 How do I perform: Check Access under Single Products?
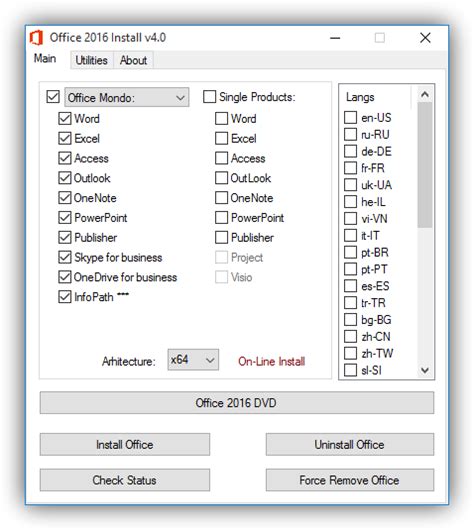click(x=221, y=158)
